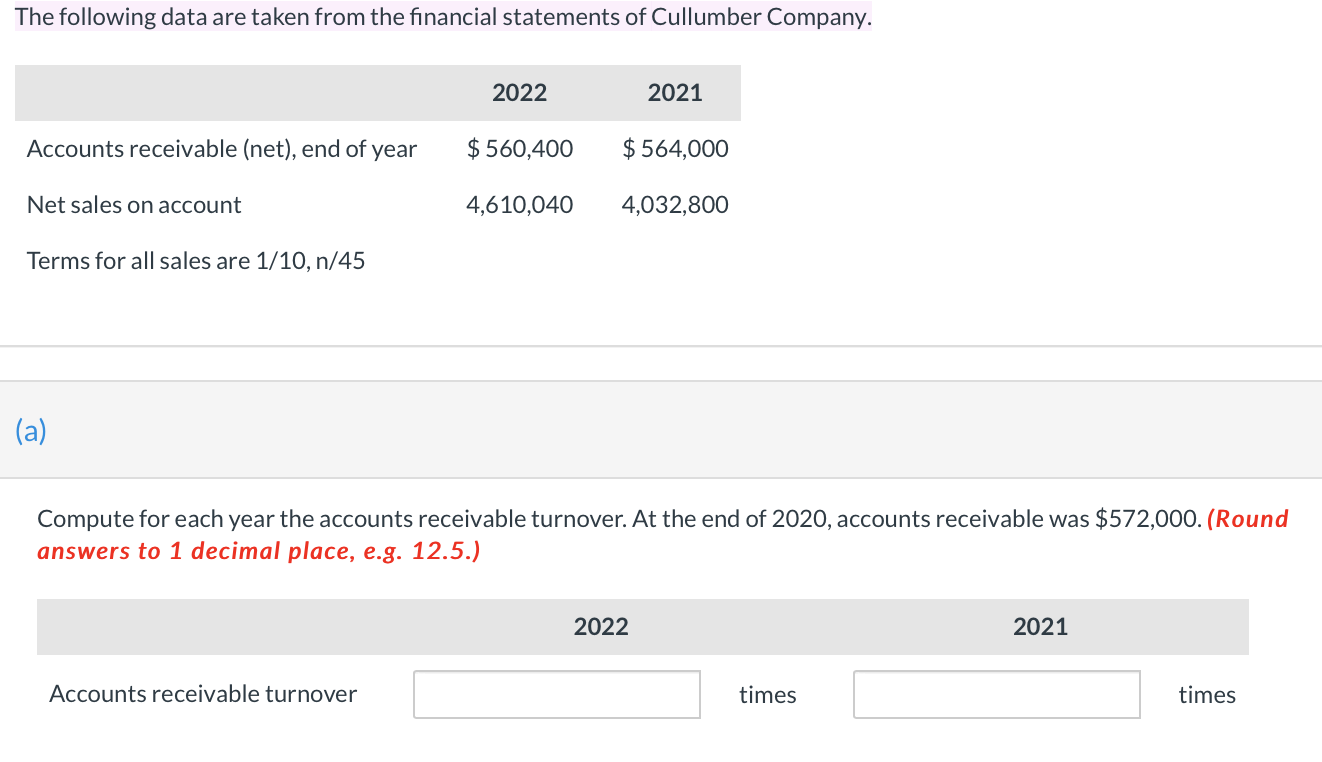The height and width of the screenshot is (762, 1322).
Task: Click the 4,610,040 net sales value
Action: click(520, 205)
